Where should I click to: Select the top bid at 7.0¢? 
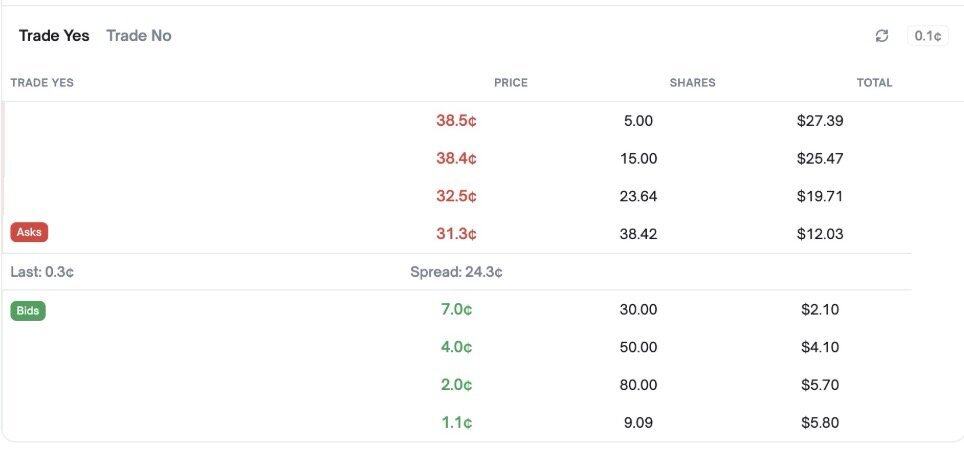456,309
